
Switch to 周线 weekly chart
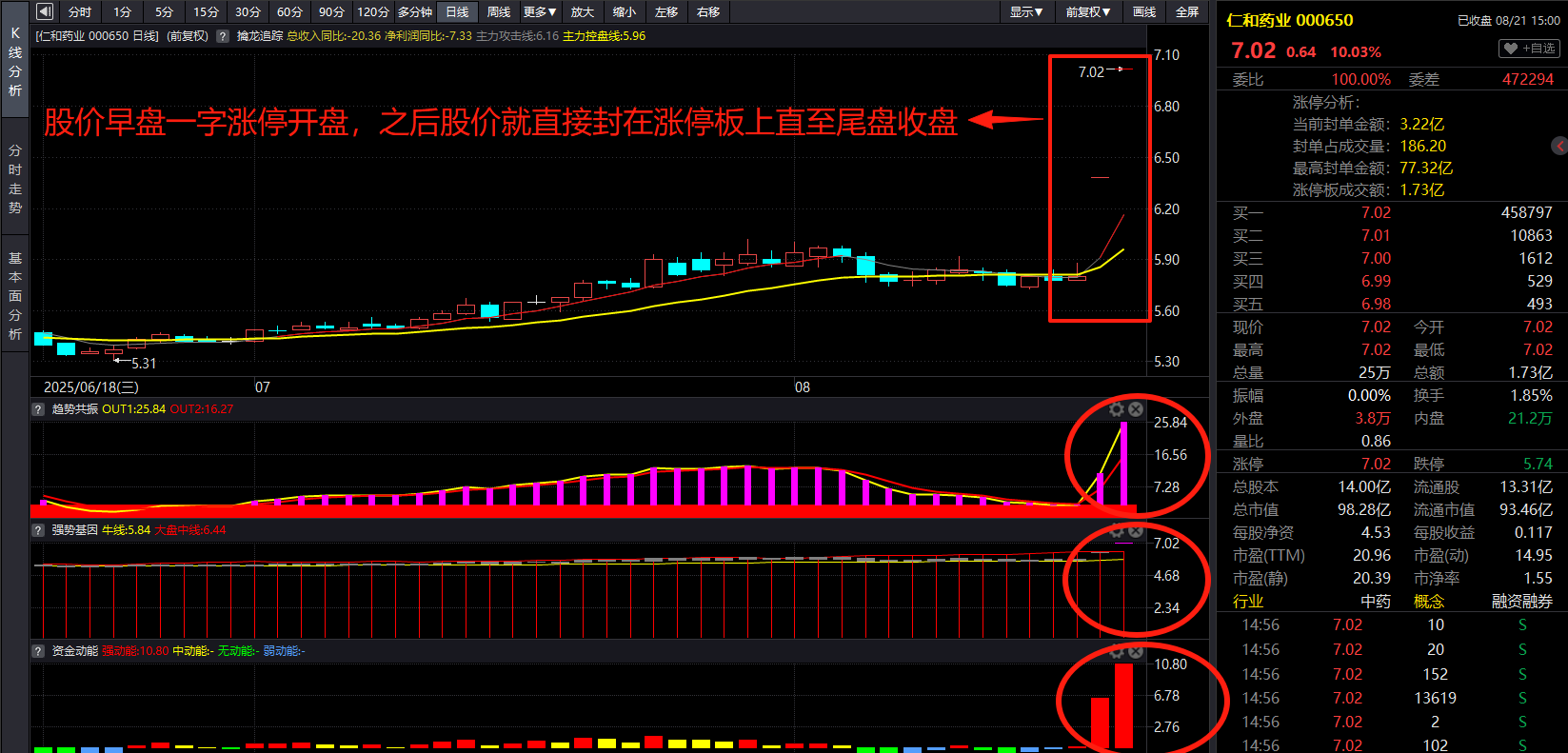click(x=499, y=11)
